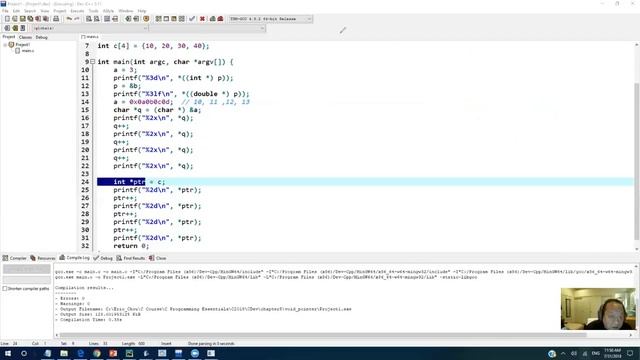Open the empty function dropdown beside globals

click(x=207, y=28)
